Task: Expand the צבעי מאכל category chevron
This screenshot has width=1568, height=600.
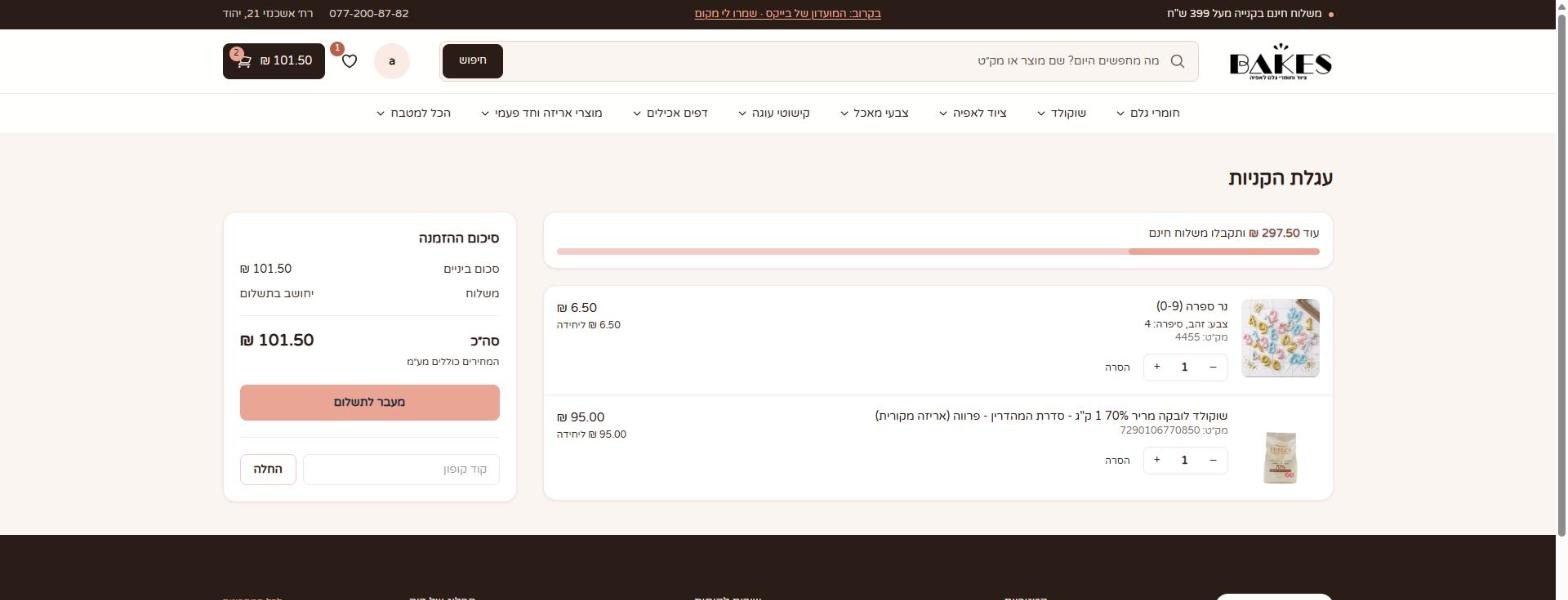Action: 845,113
